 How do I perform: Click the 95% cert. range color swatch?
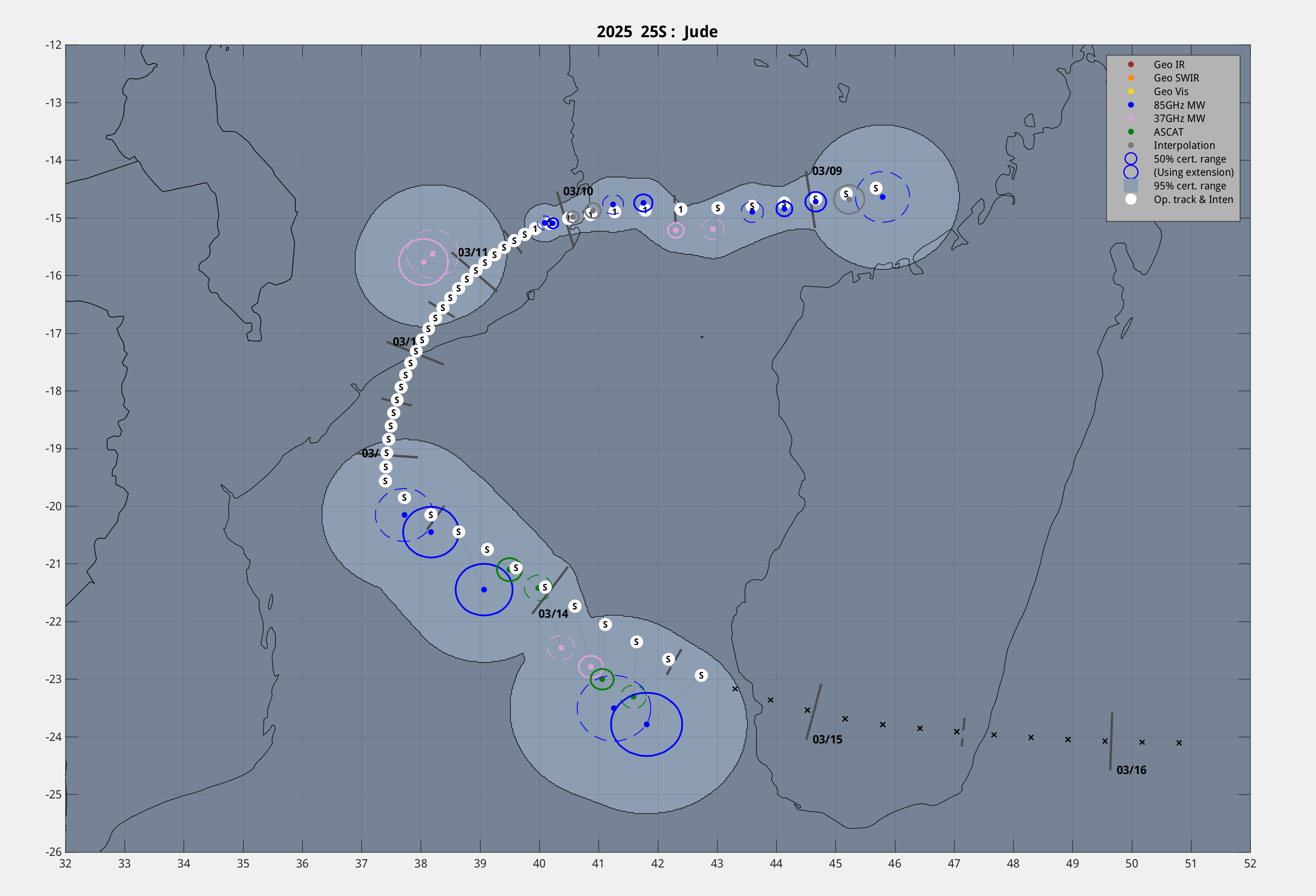1130,186
